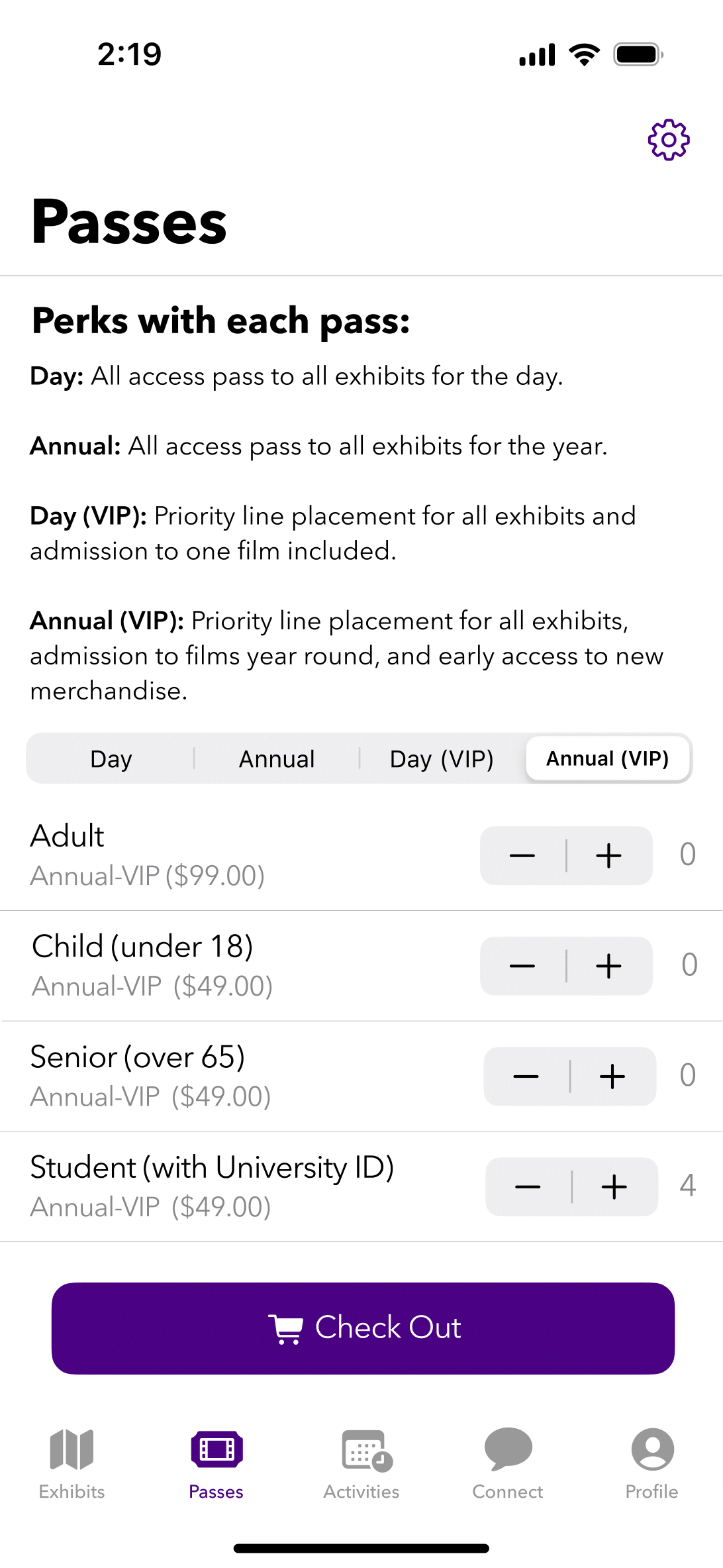Screen dimensions: 723x1568
Task: Remove one Senior Annual-VIP pass
Action: click(526, 1076)
